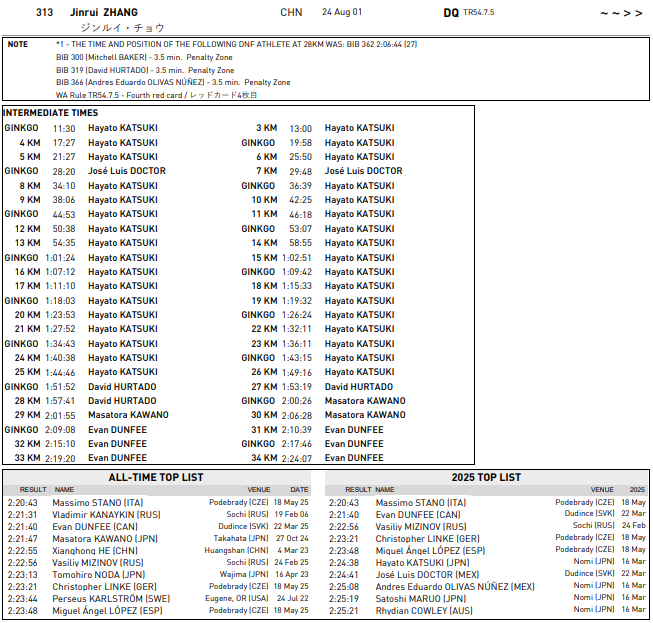The height and width of the screenshot is (623, 653).
Task: Select Xianghong HE row
Action: [95, 550]
